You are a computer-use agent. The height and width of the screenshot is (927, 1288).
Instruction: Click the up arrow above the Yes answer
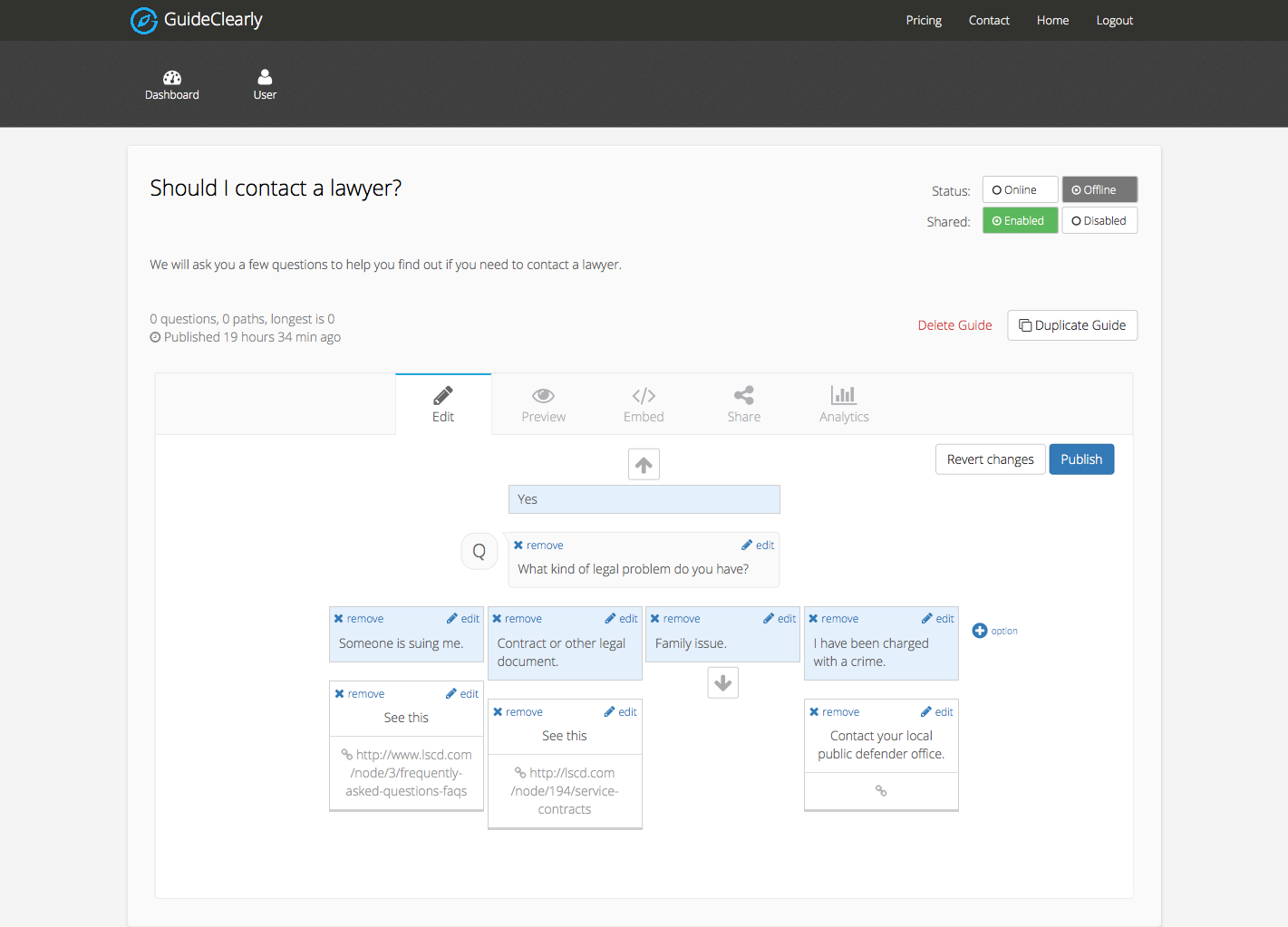pos(644,463)
